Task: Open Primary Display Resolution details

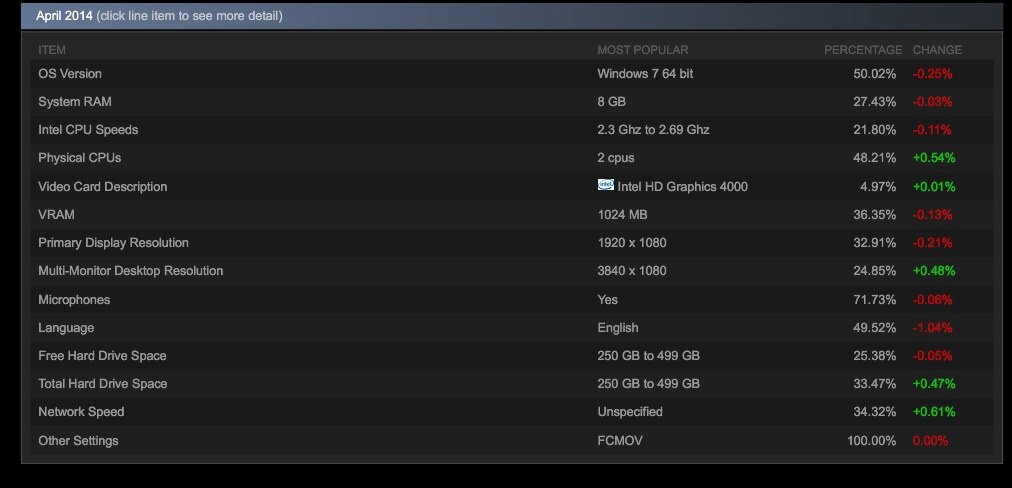Action: (512, 243)
